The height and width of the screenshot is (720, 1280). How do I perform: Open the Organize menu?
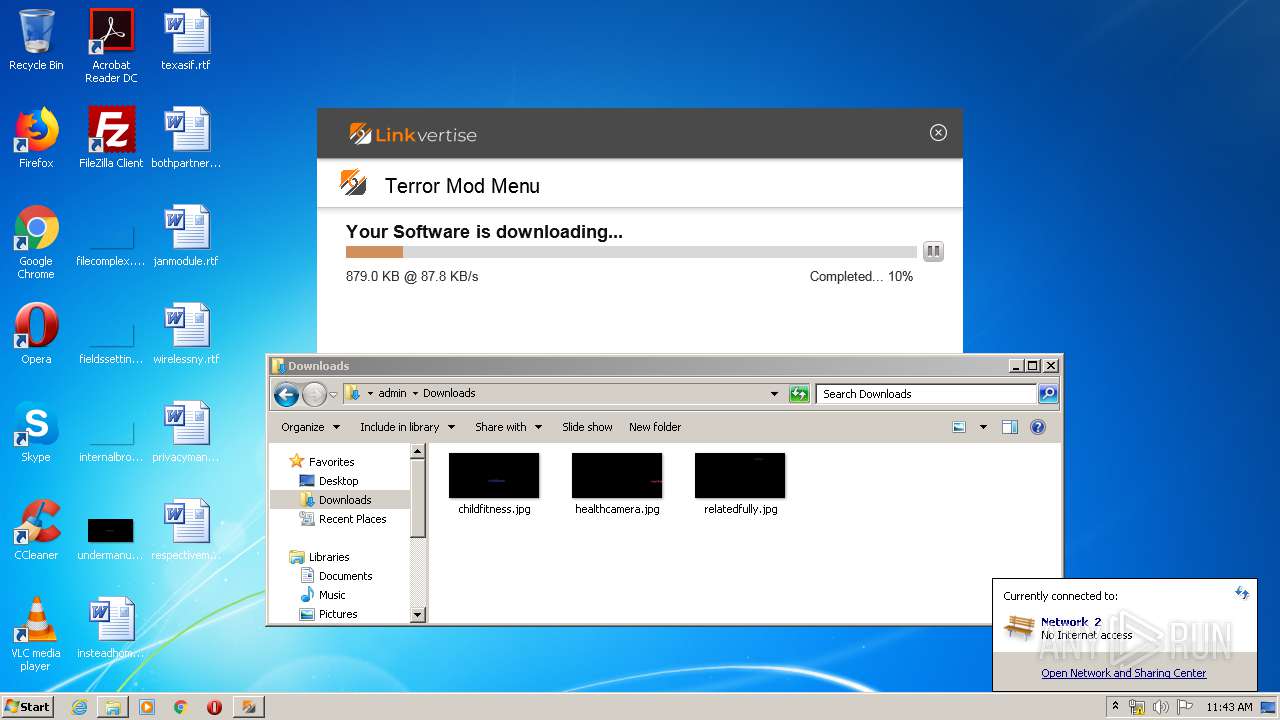coord(311,427)
